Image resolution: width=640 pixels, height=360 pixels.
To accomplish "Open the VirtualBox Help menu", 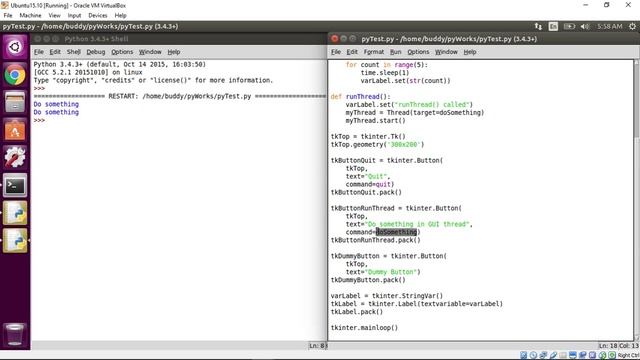I will [x=120, y=16].
